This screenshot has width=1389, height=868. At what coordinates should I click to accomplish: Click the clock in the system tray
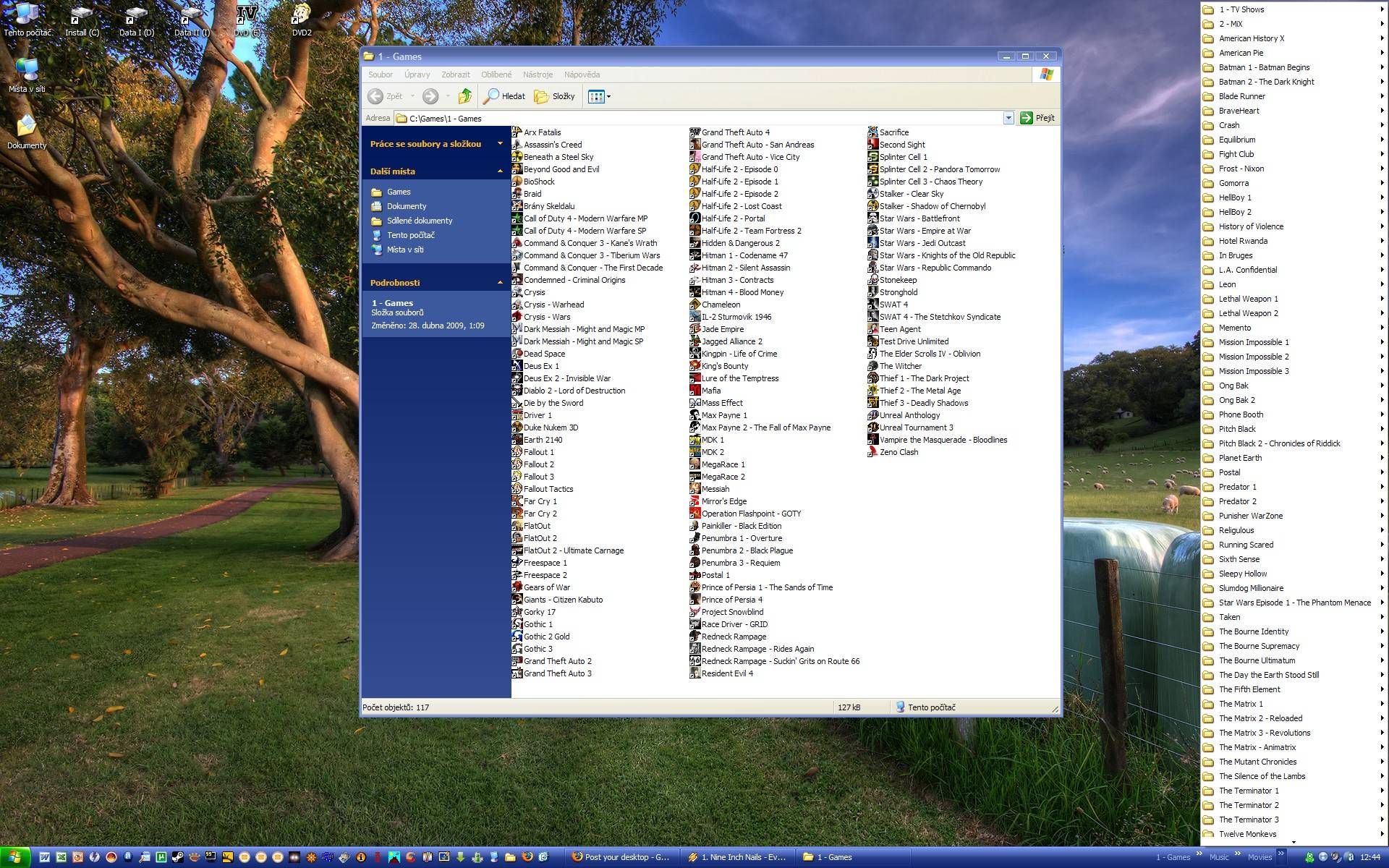tap(1370, 857)
